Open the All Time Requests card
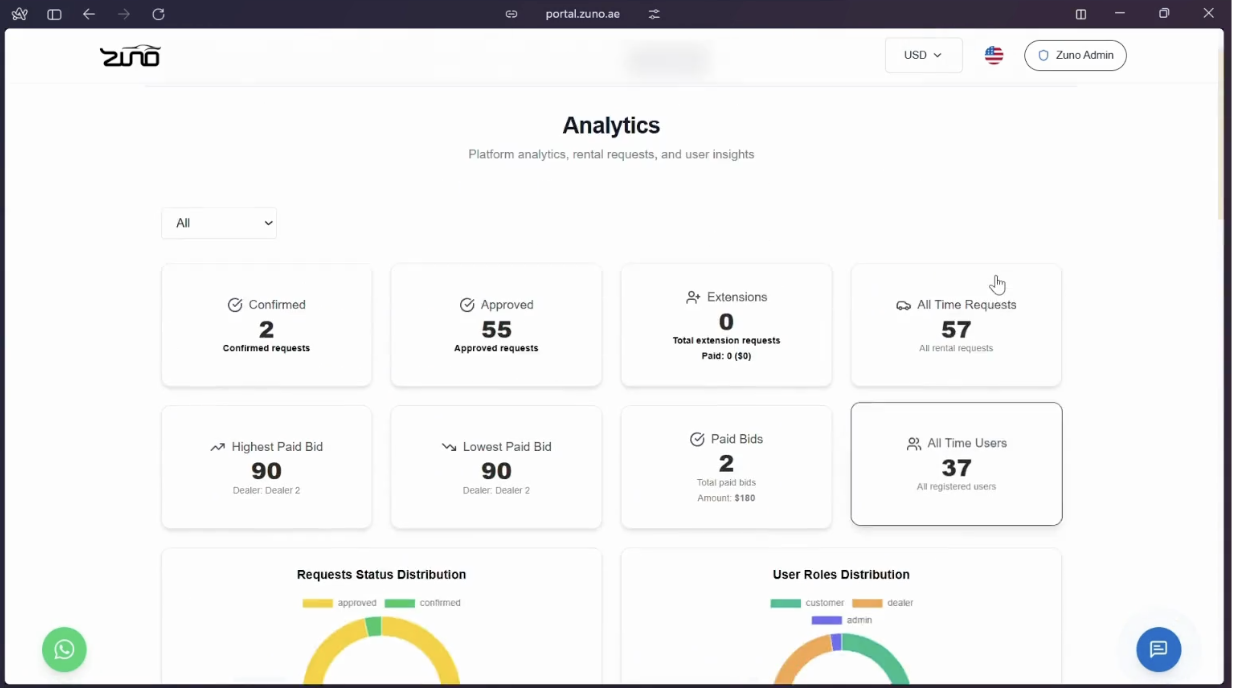 pos(957,325)
